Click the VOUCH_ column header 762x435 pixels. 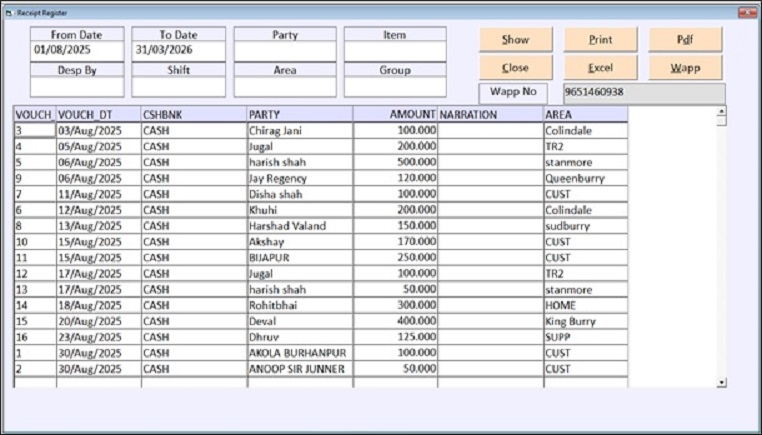tap(35, 115)
